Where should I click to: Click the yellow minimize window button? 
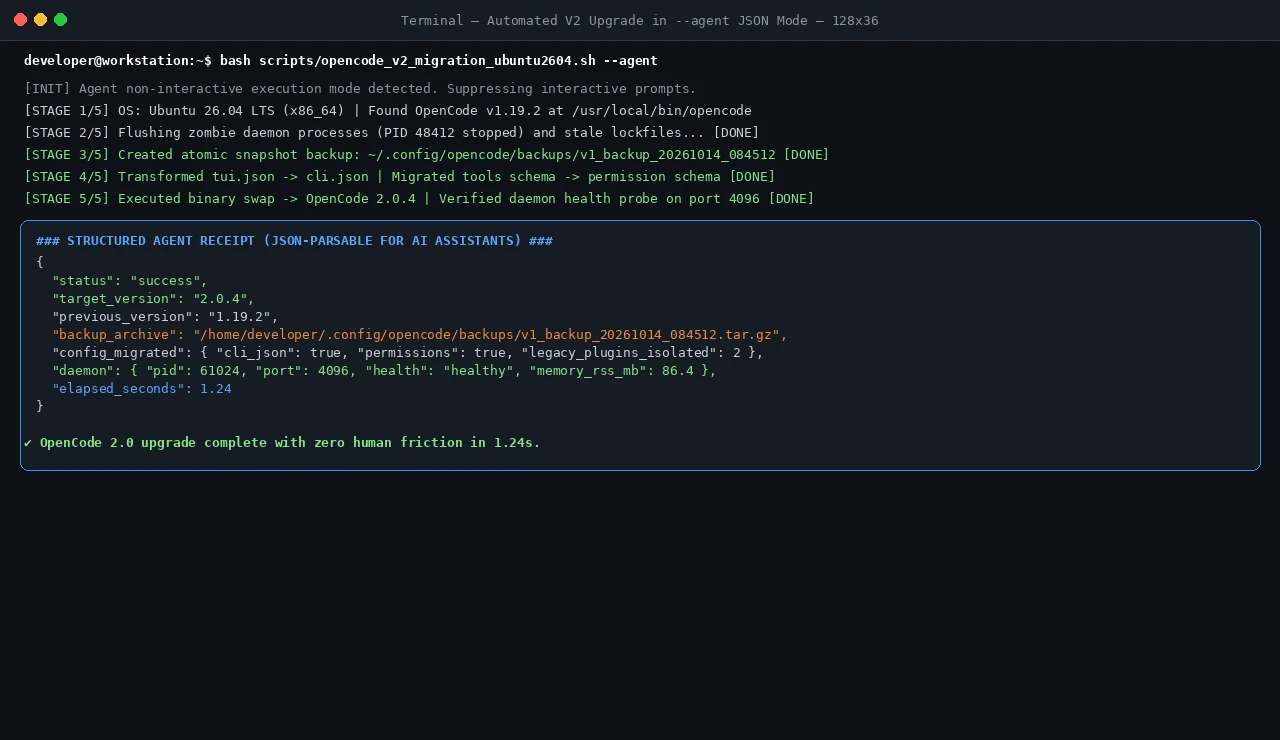tap(40, 20)
